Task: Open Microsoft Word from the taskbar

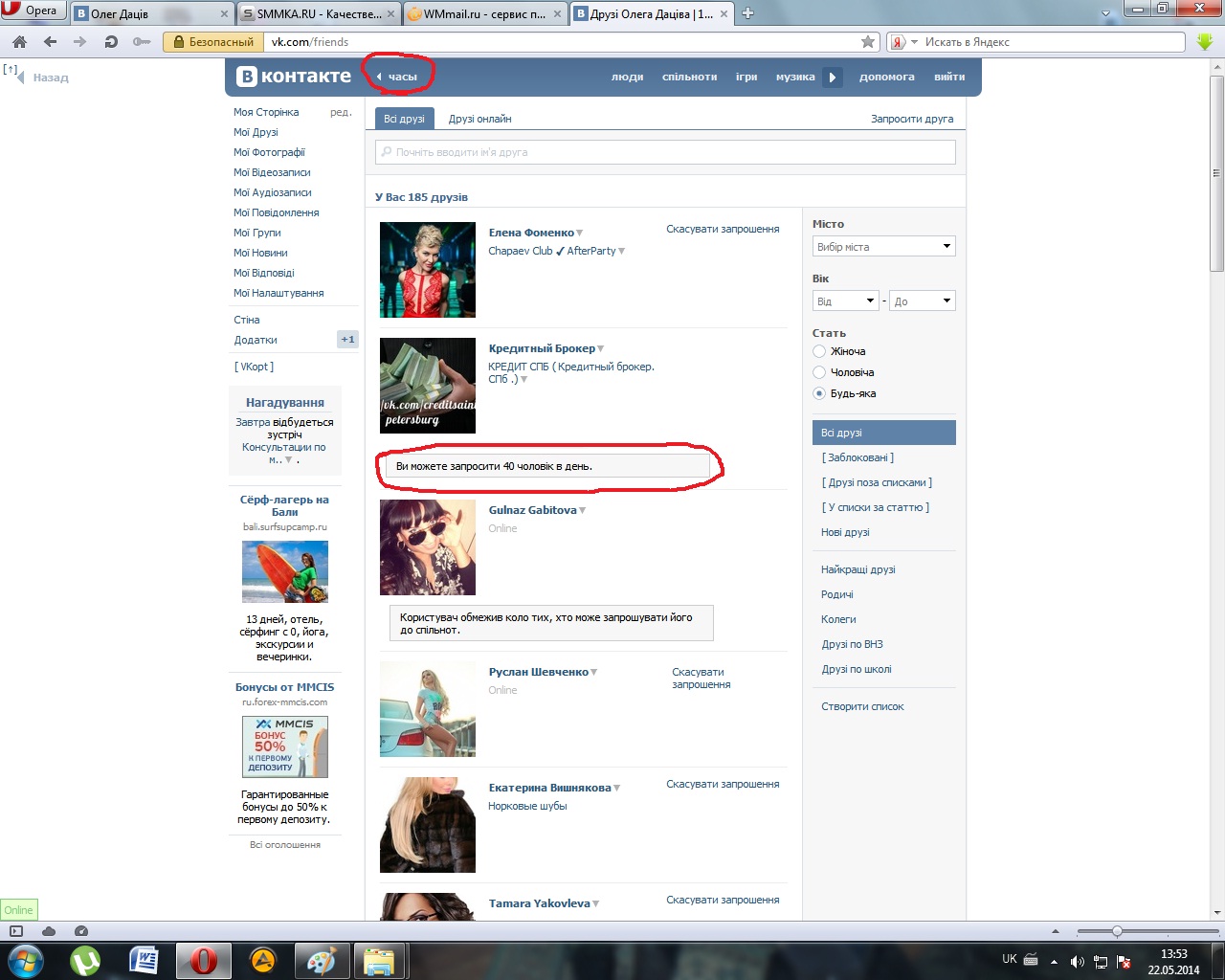Action: [145, 960]
